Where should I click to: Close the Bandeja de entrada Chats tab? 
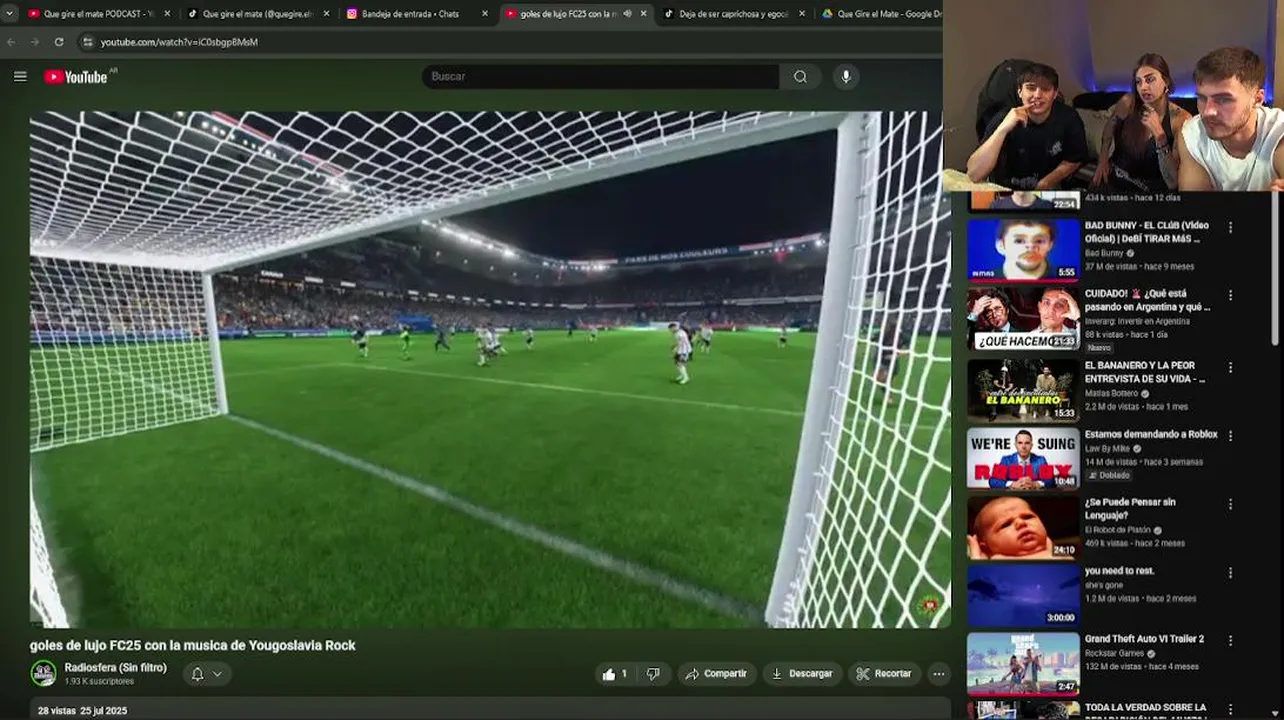click(485, 14)
